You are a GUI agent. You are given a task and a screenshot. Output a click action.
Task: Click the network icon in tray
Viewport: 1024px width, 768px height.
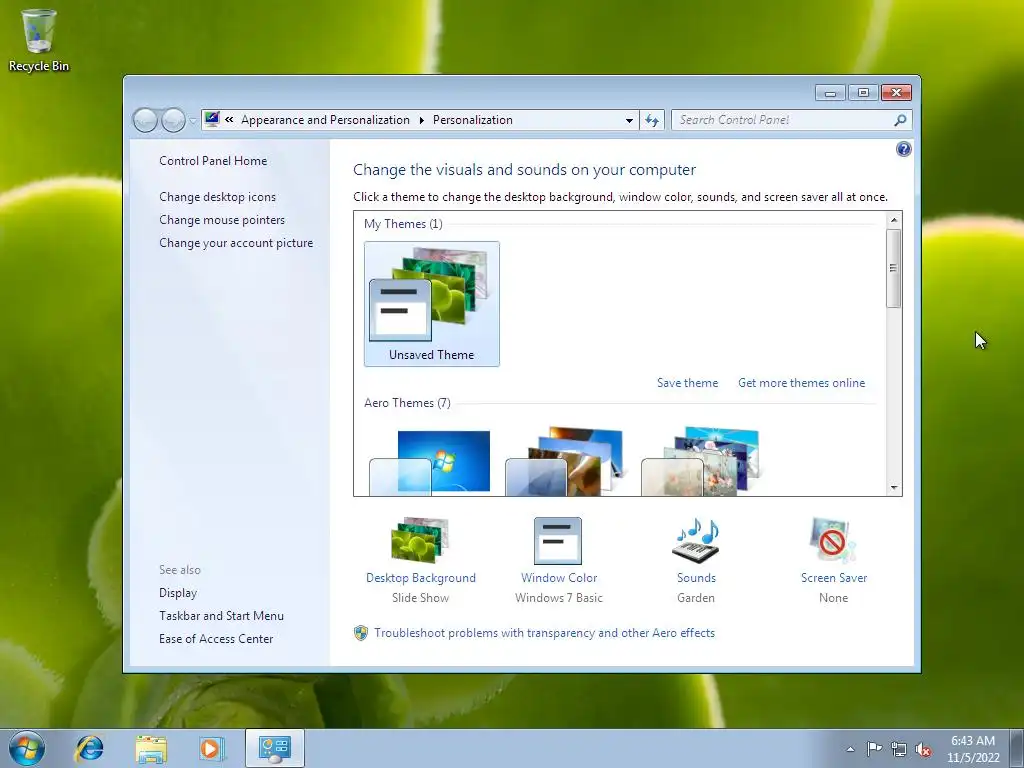[899, 749]
